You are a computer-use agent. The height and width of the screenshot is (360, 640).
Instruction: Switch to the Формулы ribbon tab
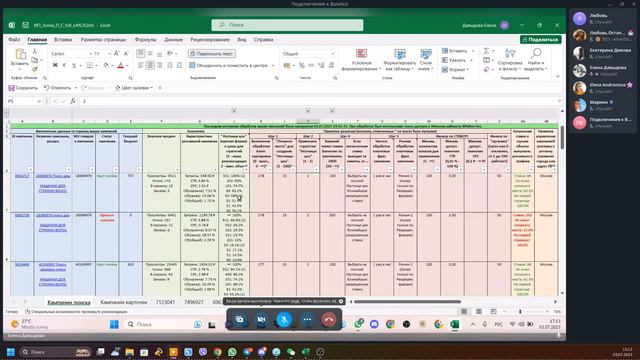point(145,40)
